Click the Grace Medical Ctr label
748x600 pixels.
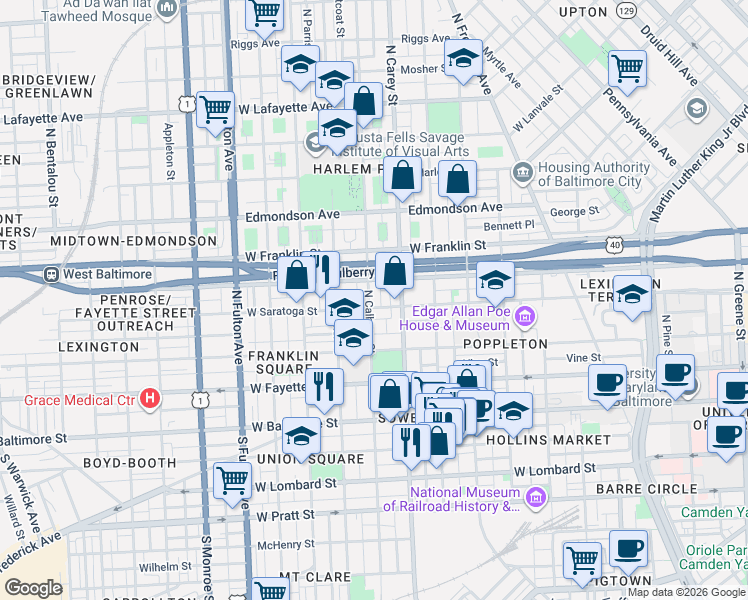point(80,400)
